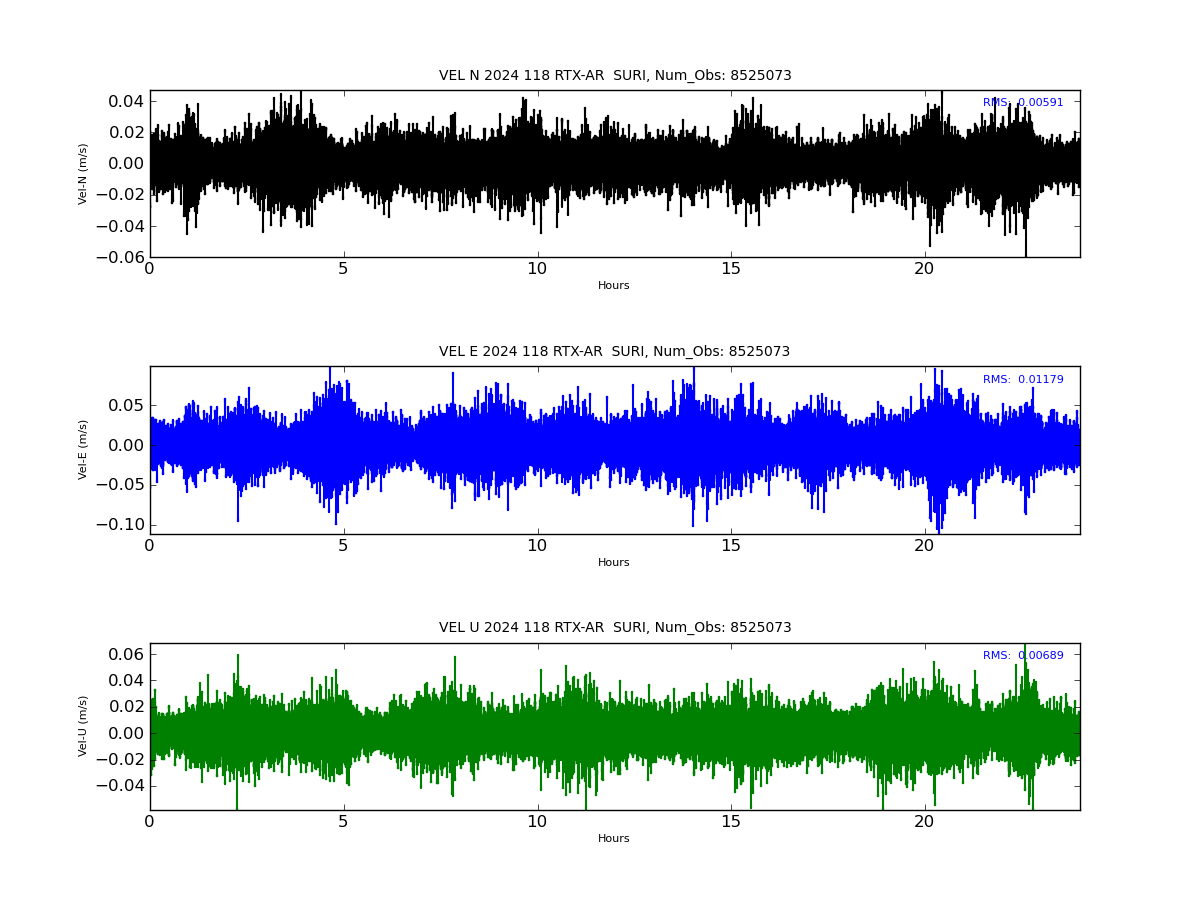Click the Vel-U (m/s) axis label
This screenshot has height=900, width=1200.
tap(83, 726)
